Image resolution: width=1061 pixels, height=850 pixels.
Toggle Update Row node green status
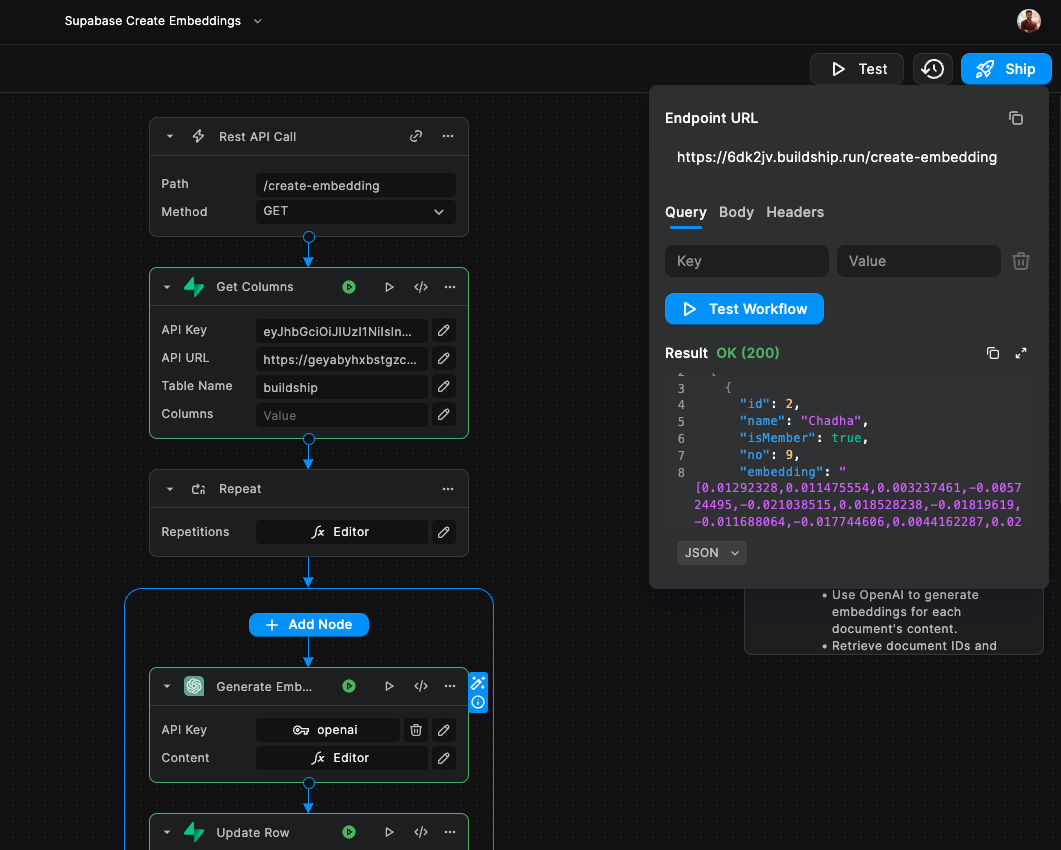(x=349, y=832)
